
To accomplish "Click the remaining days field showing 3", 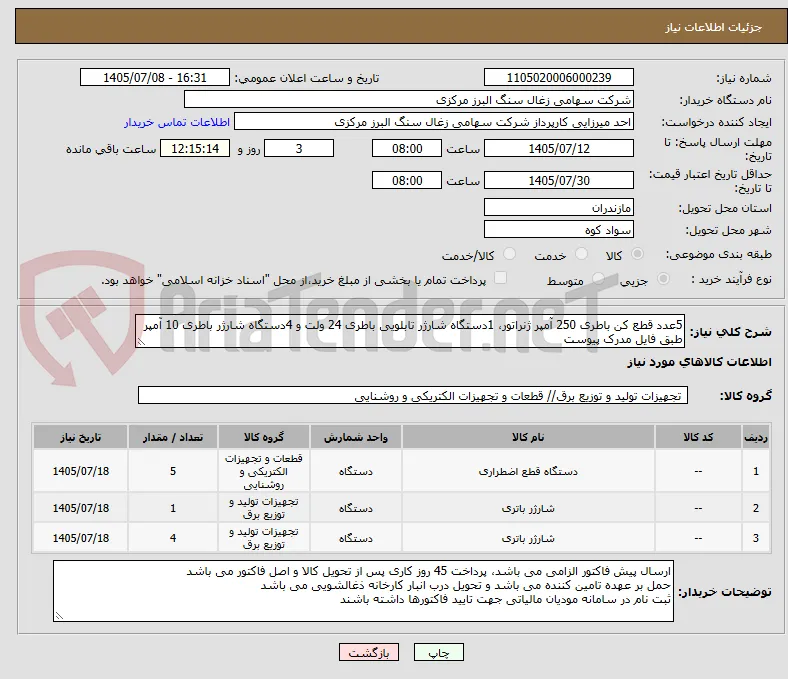I will [299, 148].
